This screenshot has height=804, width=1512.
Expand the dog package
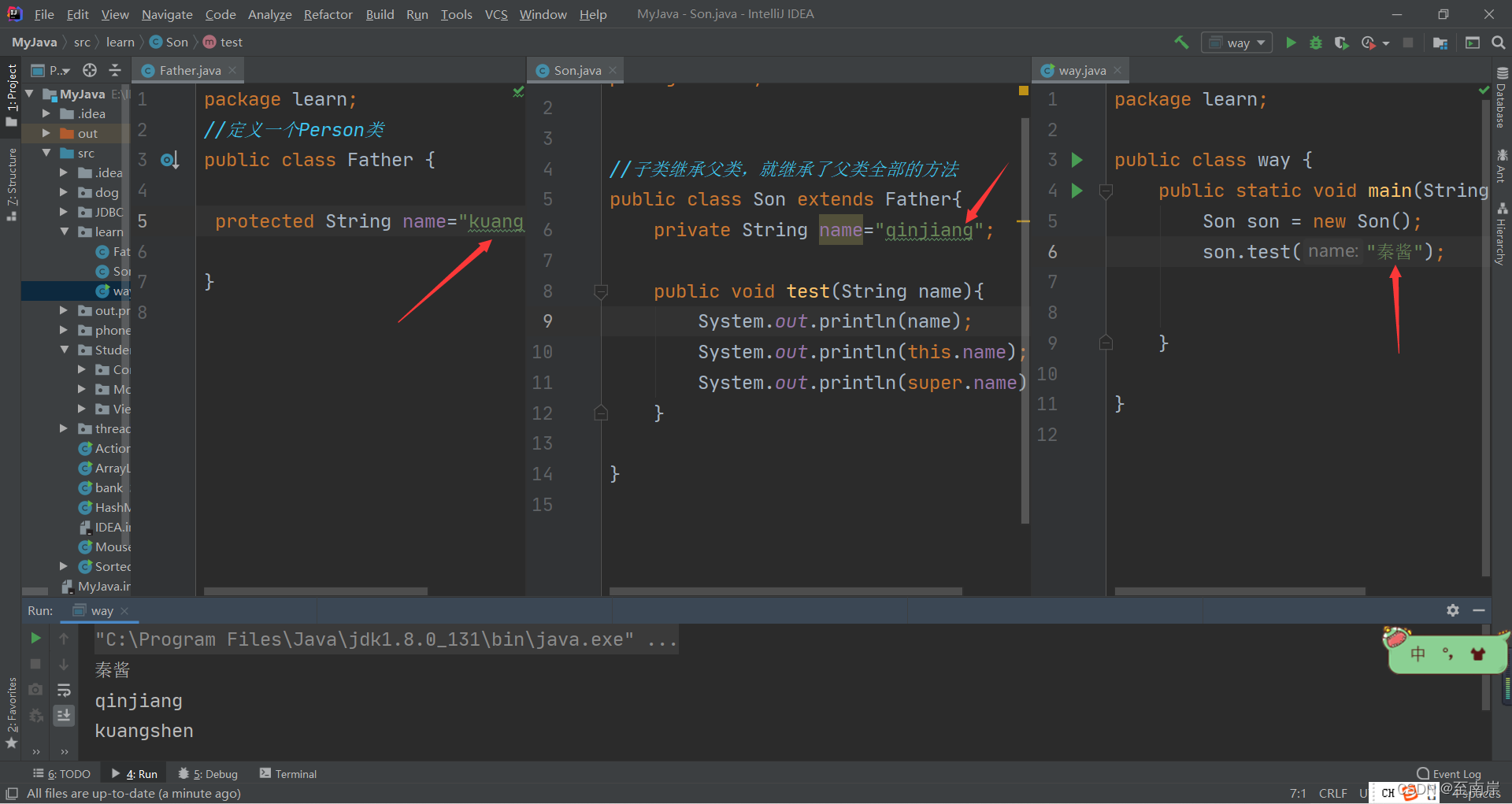click(x=64, y=192)
